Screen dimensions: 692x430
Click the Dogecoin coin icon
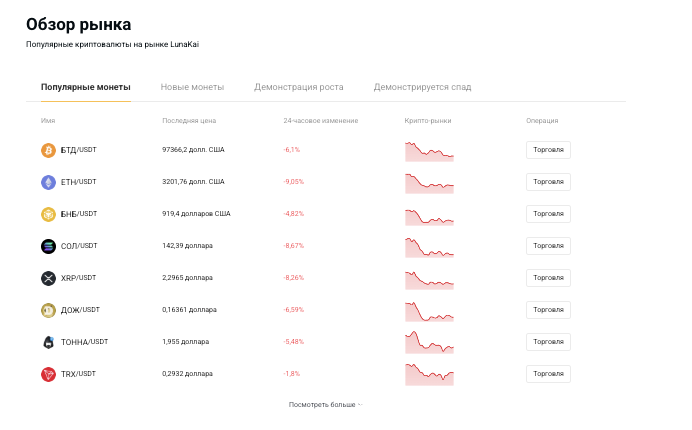48,310
